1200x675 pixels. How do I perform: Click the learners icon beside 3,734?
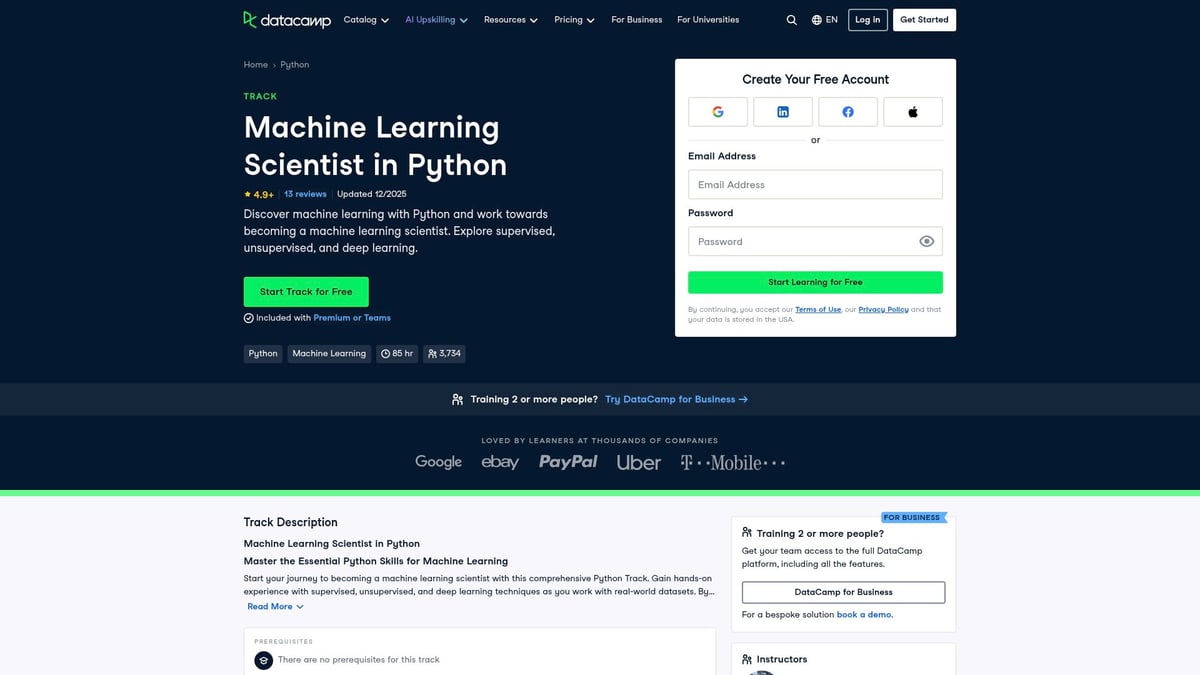(432, 353)
